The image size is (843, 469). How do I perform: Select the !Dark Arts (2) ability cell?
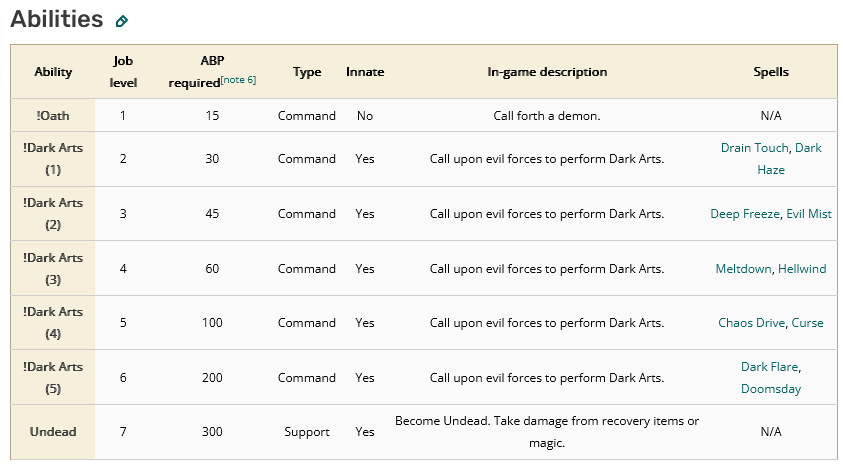click(53, 214)
